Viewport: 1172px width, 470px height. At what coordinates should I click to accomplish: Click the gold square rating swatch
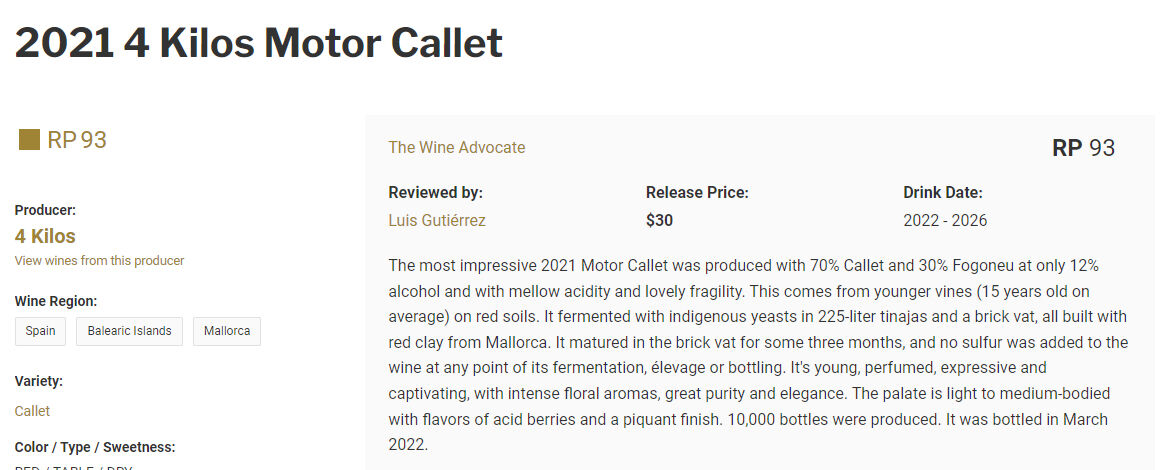point(29,139)
